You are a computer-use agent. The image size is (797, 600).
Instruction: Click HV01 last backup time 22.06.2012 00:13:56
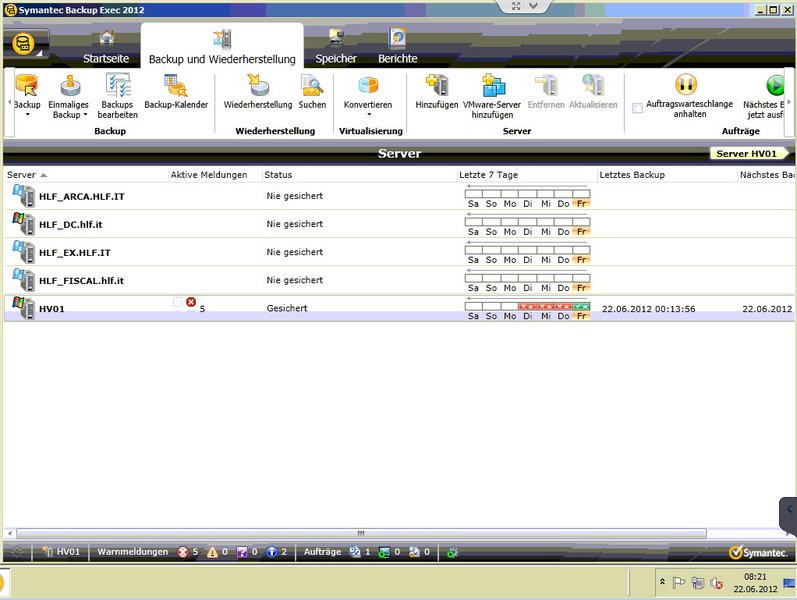[x=649, y=309]
